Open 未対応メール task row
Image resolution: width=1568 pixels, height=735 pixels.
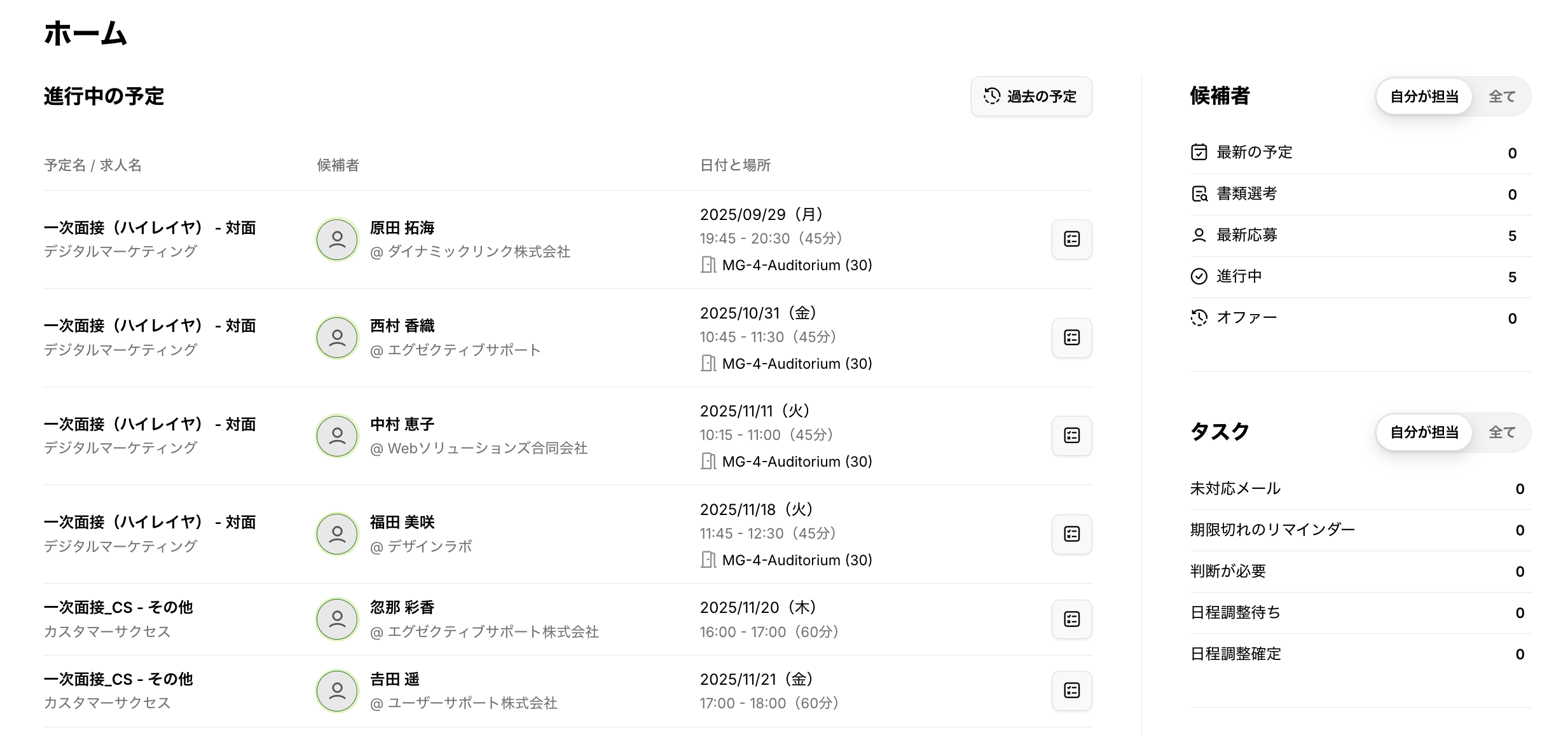[x=1359, y=488]
